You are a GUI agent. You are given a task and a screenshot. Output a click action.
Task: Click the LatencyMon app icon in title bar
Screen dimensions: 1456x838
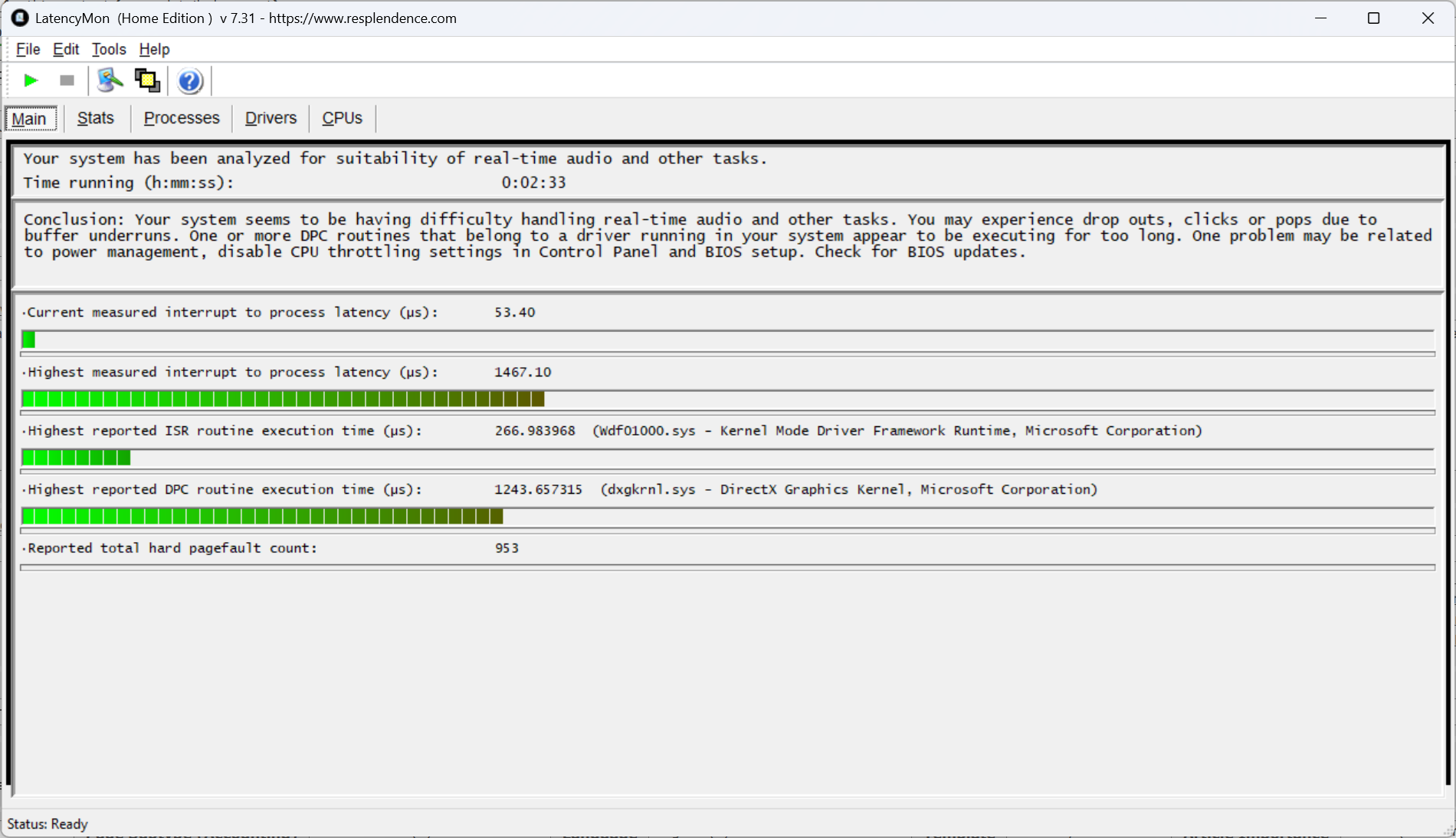coord(20,18)
